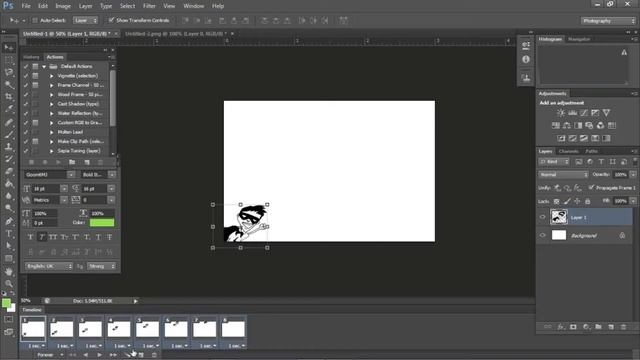
Task: Create new action set folder
Action: (72, 162)
